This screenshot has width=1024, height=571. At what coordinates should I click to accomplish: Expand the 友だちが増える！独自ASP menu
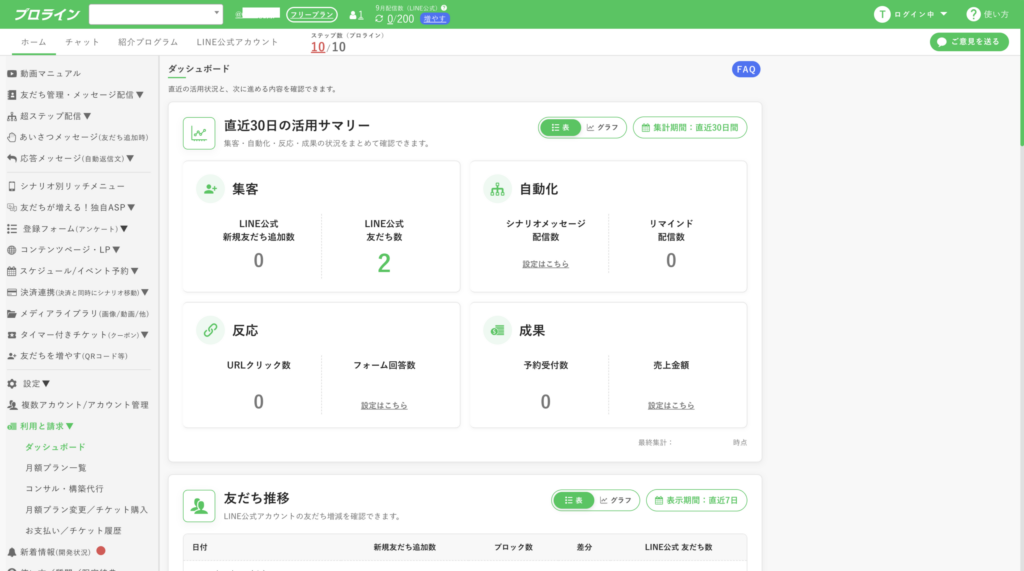(71, 207)
